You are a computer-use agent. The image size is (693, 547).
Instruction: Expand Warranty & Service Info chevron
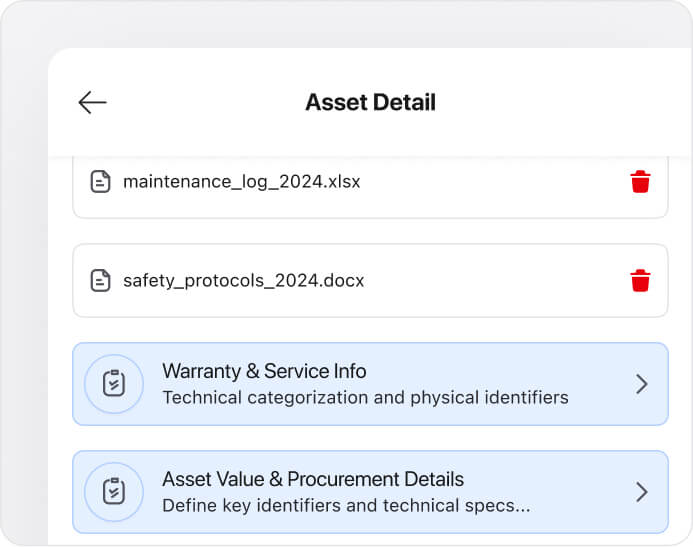(642, 384)
